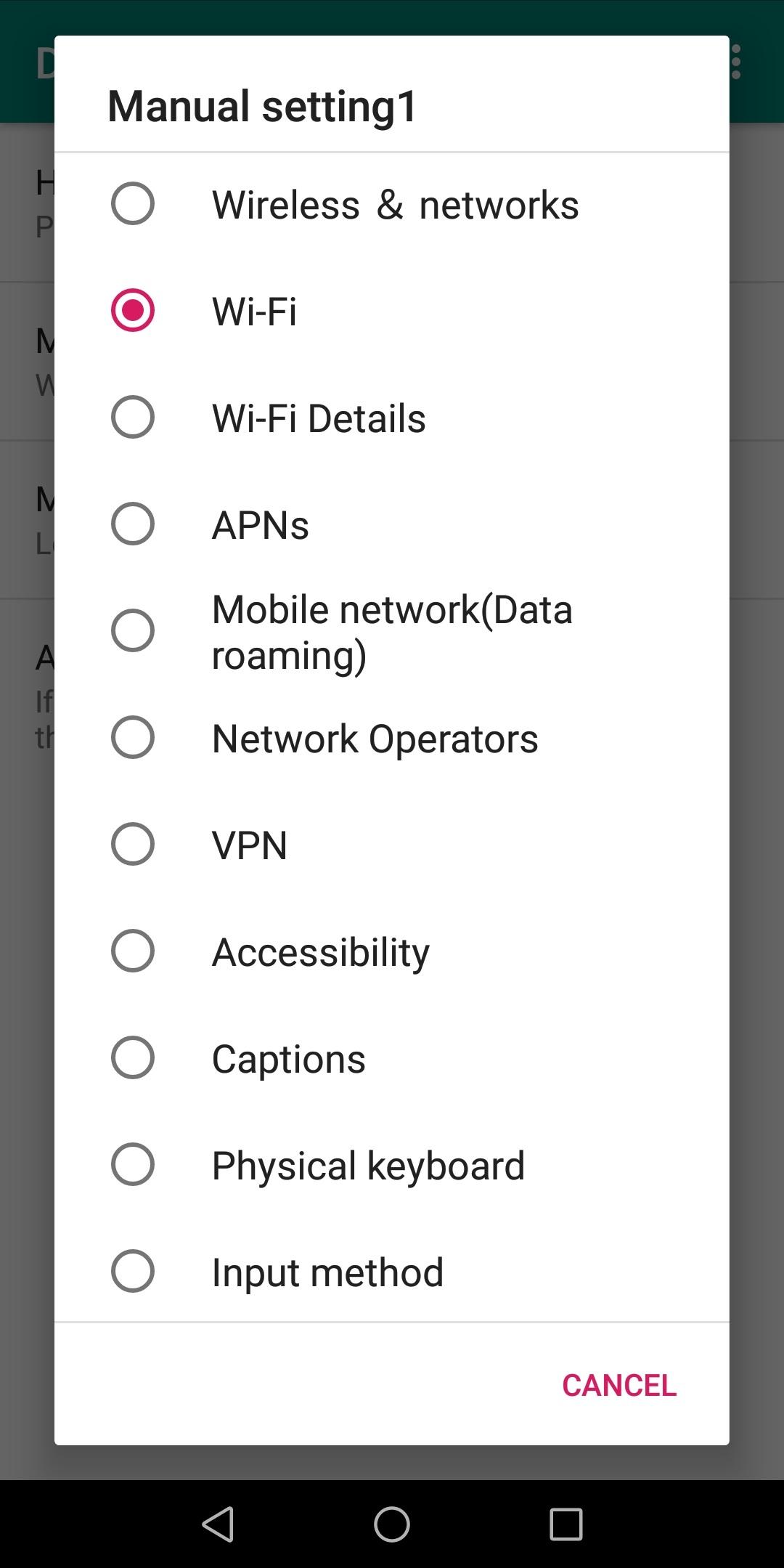The height and width of the screenshot is (1568, 784).
Task: Pick the VPN radio button
Action: click(132, 844)
